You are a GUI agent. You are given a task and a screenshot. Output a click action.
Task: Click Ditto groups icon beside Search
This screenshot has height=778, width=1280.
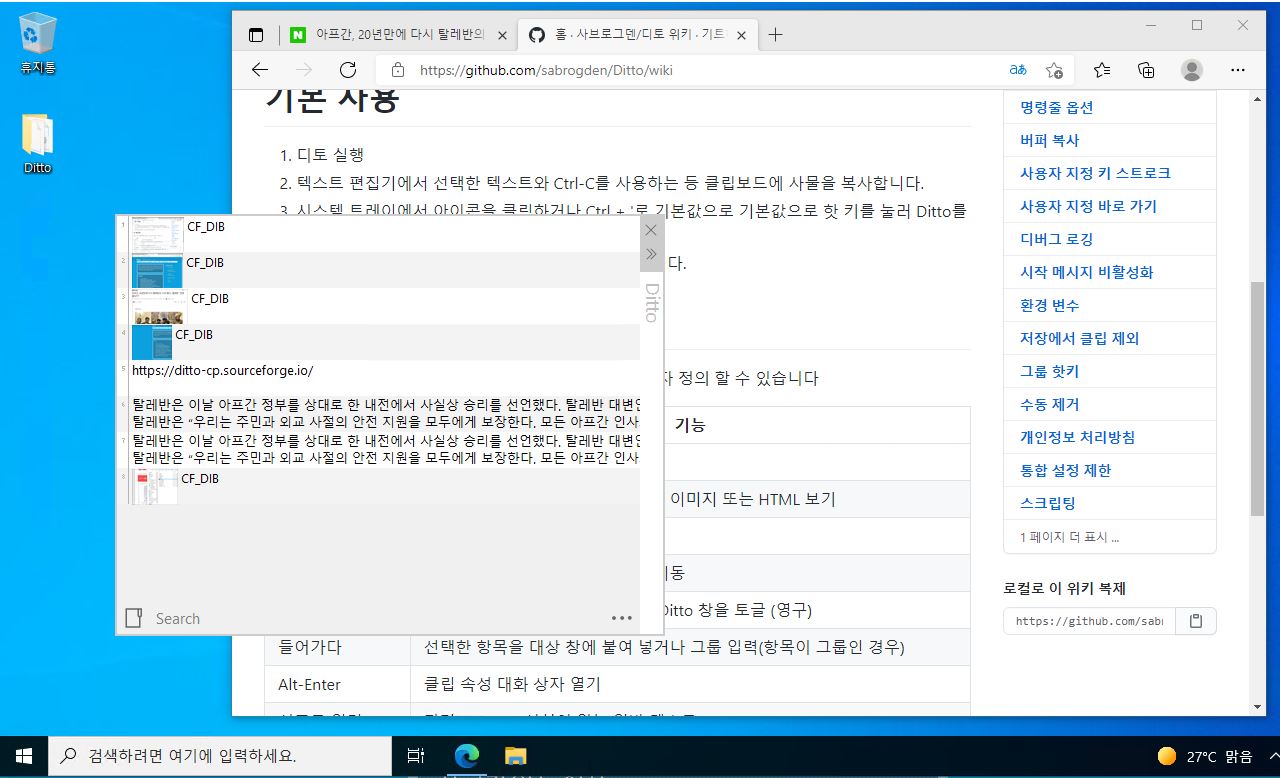[x=133, y=618]
